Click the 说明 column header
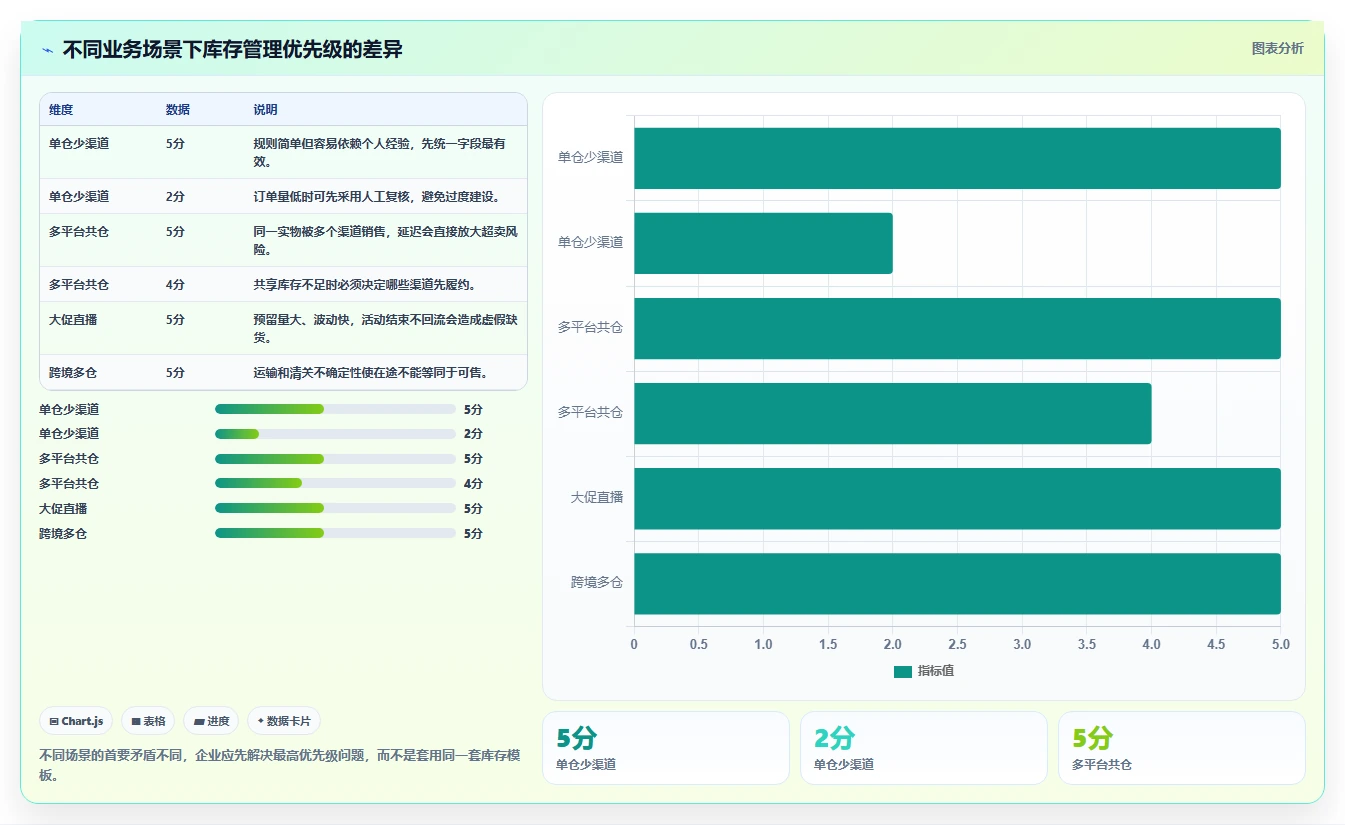The width and height of the screenshot is (1345, 825). point(265,110)
